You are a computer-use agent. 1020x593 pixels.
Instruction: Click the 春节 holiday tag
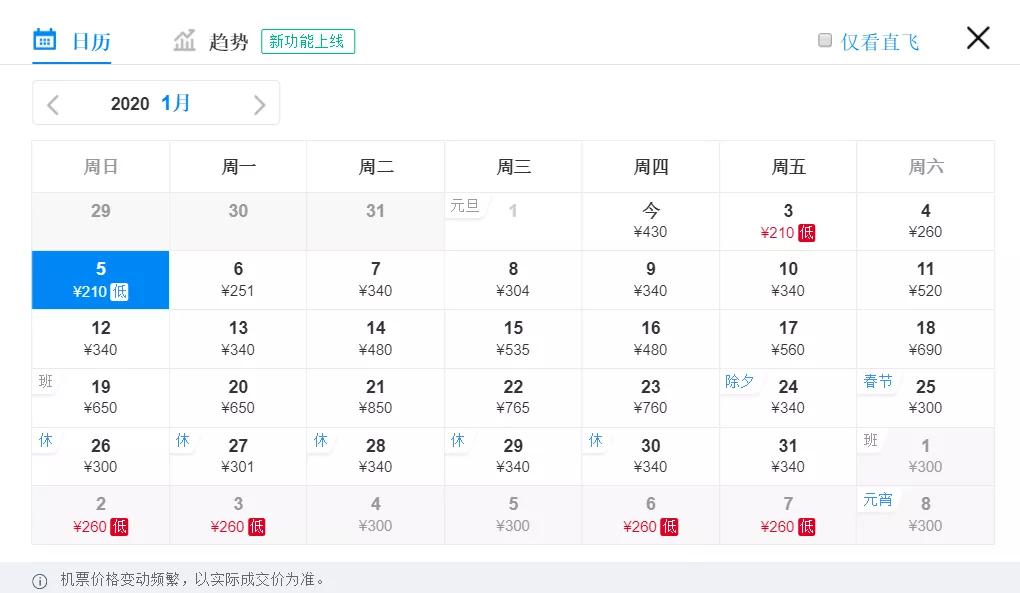[x=878, y=382]
